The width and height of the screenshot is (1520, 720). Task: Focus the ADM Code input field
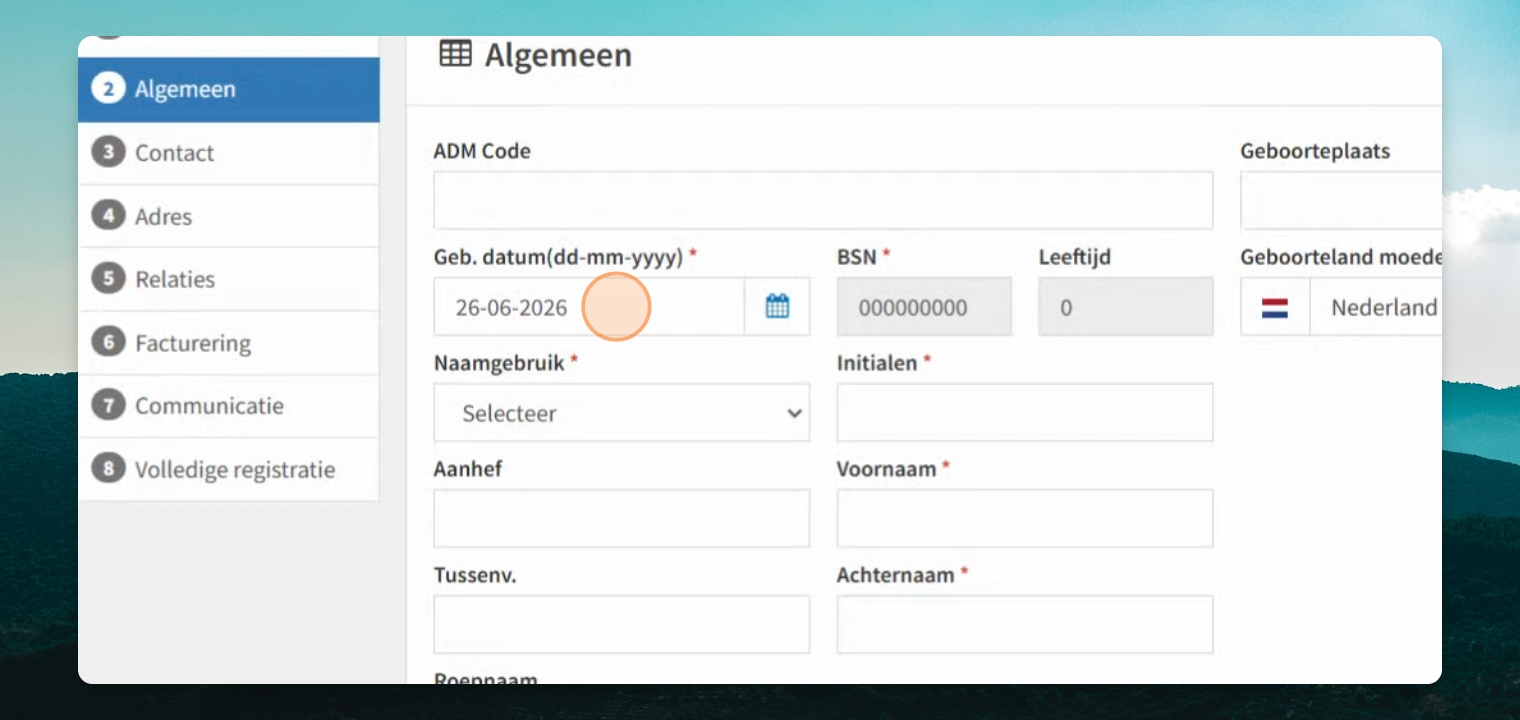[x=823, y=200]
